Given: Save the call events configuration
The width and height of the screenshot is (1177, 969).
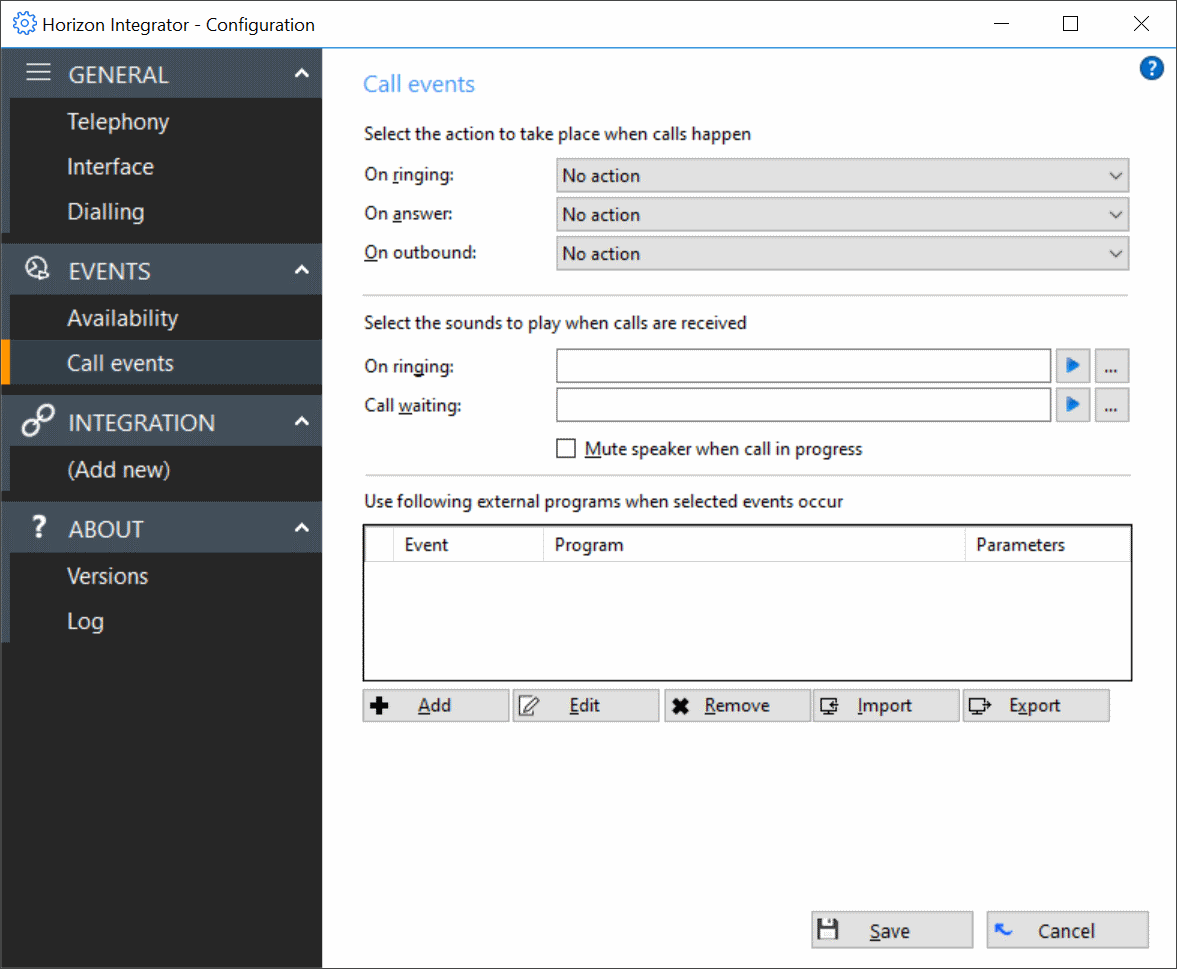Looking at the screenshot, I should (x=891, y=929).
